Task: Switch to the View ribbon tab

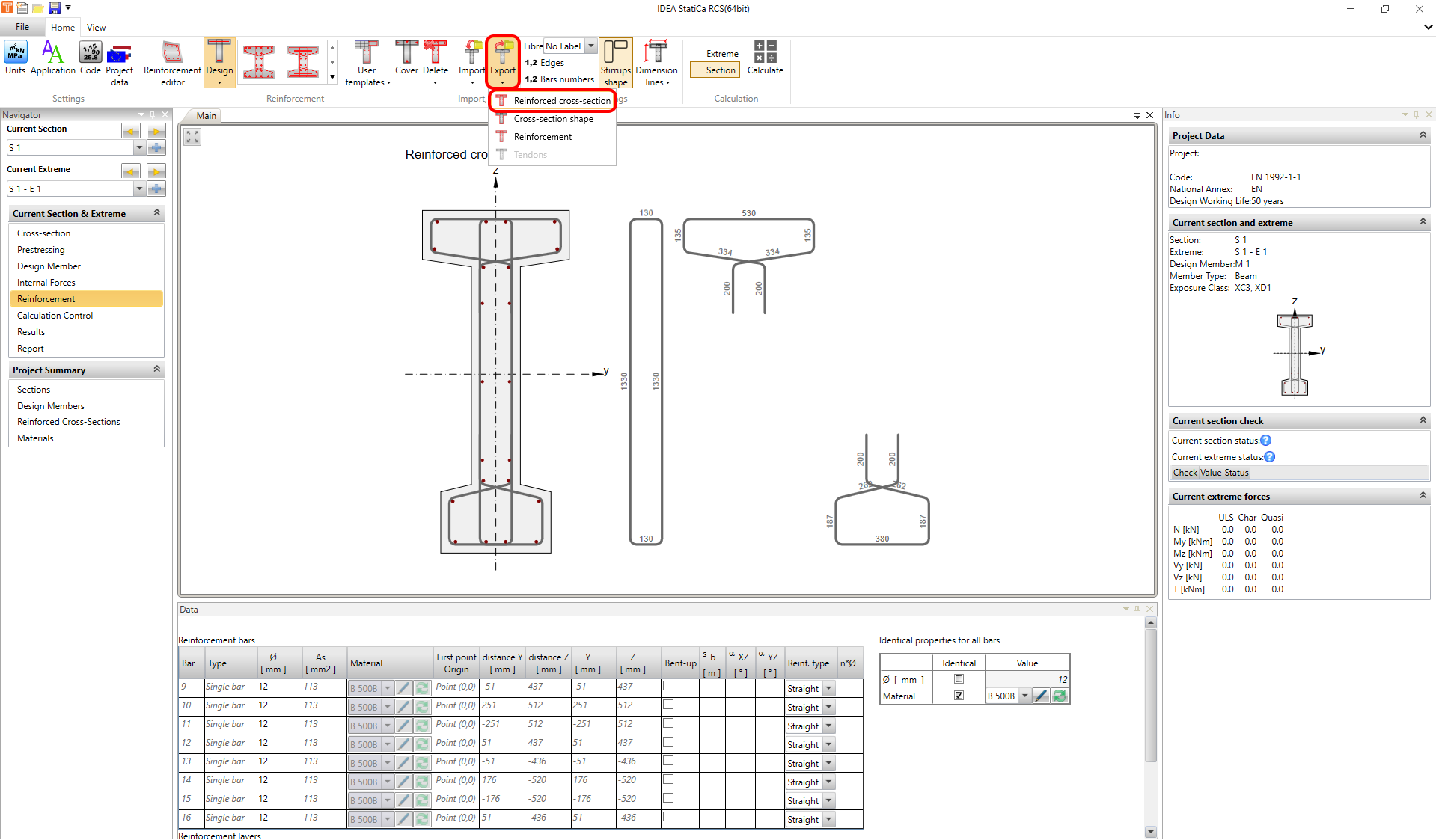Action: [x=96, y=28]
